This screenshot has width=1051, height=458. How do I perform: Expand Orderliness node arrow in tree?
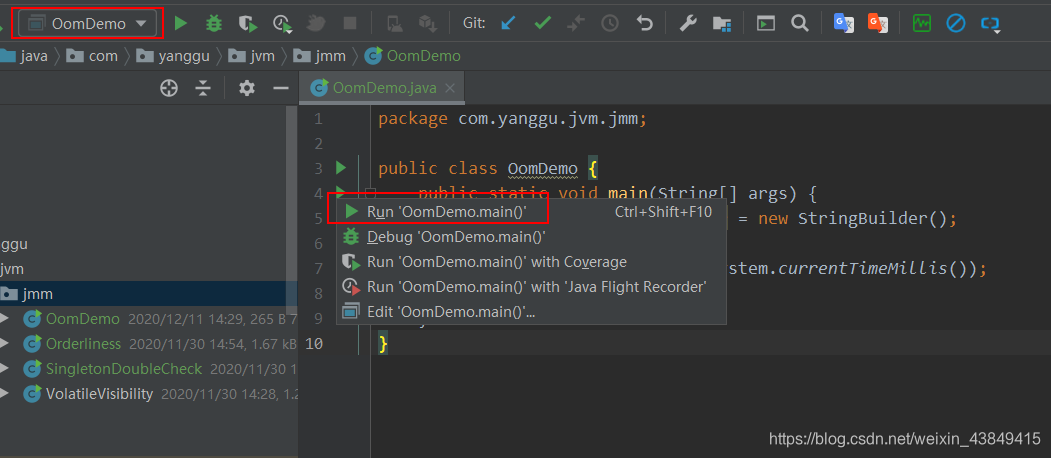[5, 344]
